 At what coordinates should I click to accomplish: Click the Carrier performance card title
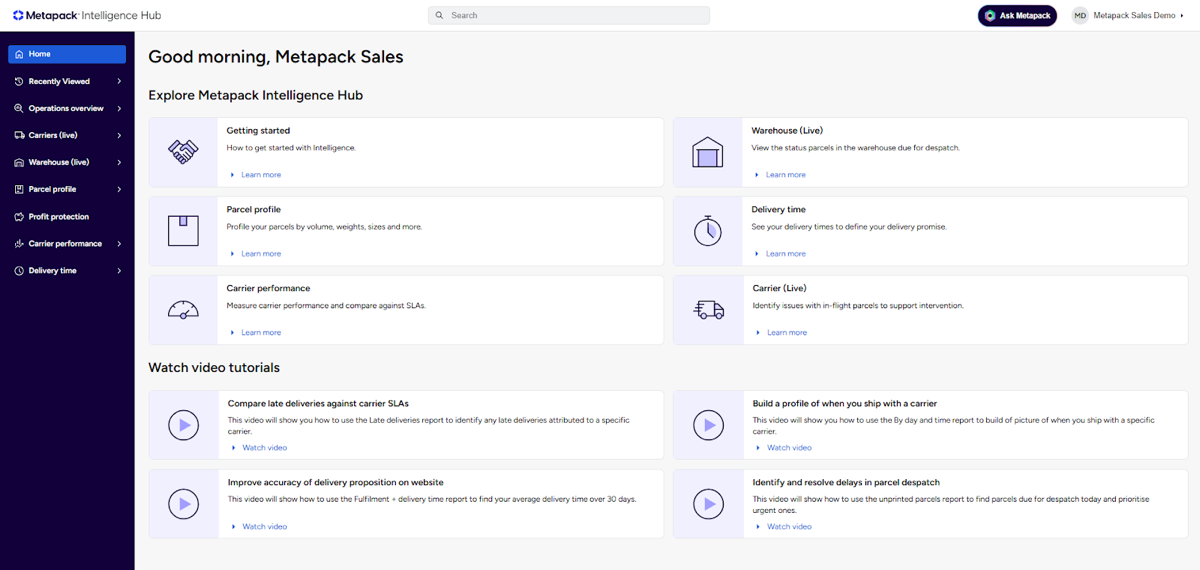268,288
